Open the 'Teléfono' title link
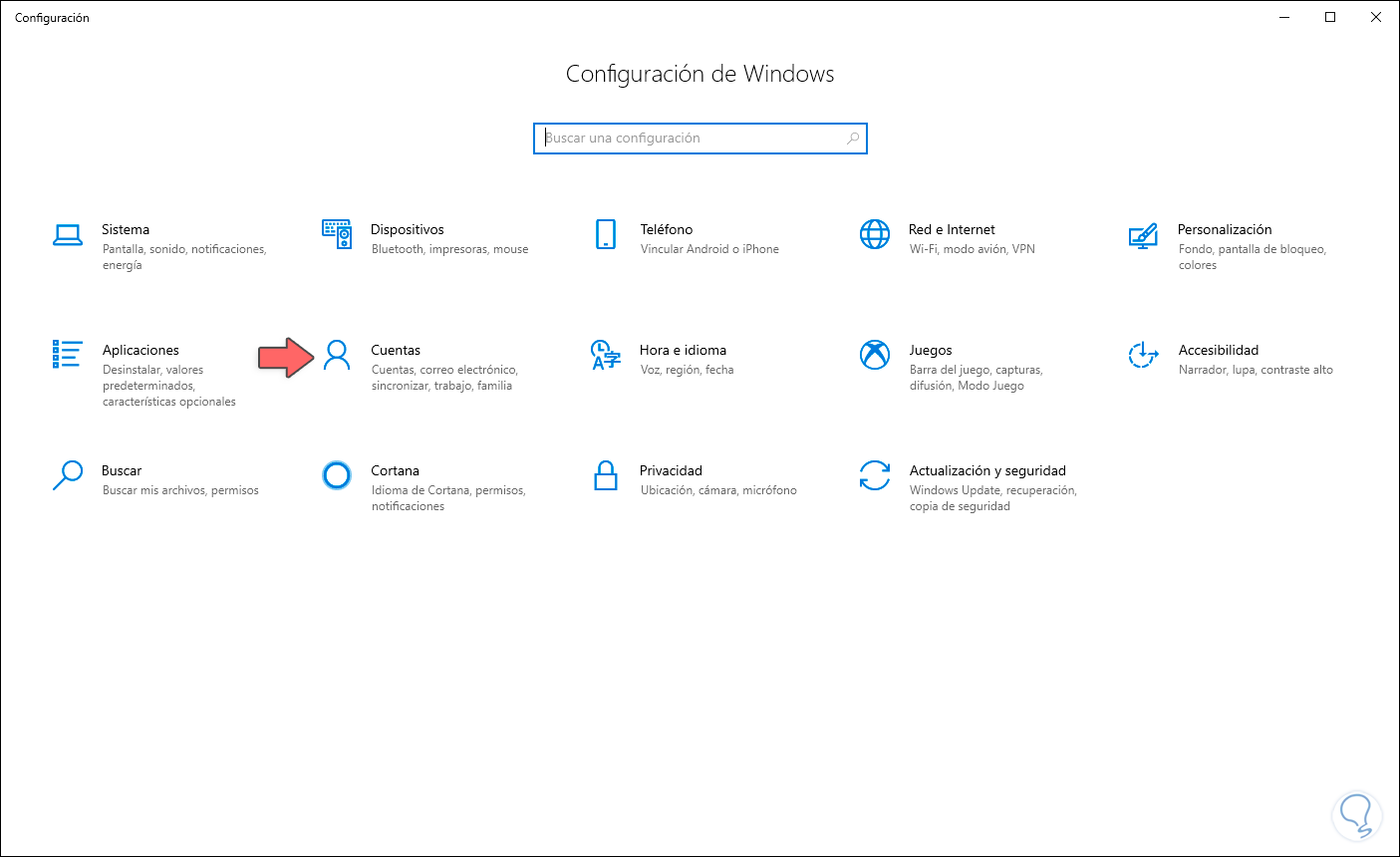Image resolution: width=1400 pixels, height=857 pixels. pos(667,229)
